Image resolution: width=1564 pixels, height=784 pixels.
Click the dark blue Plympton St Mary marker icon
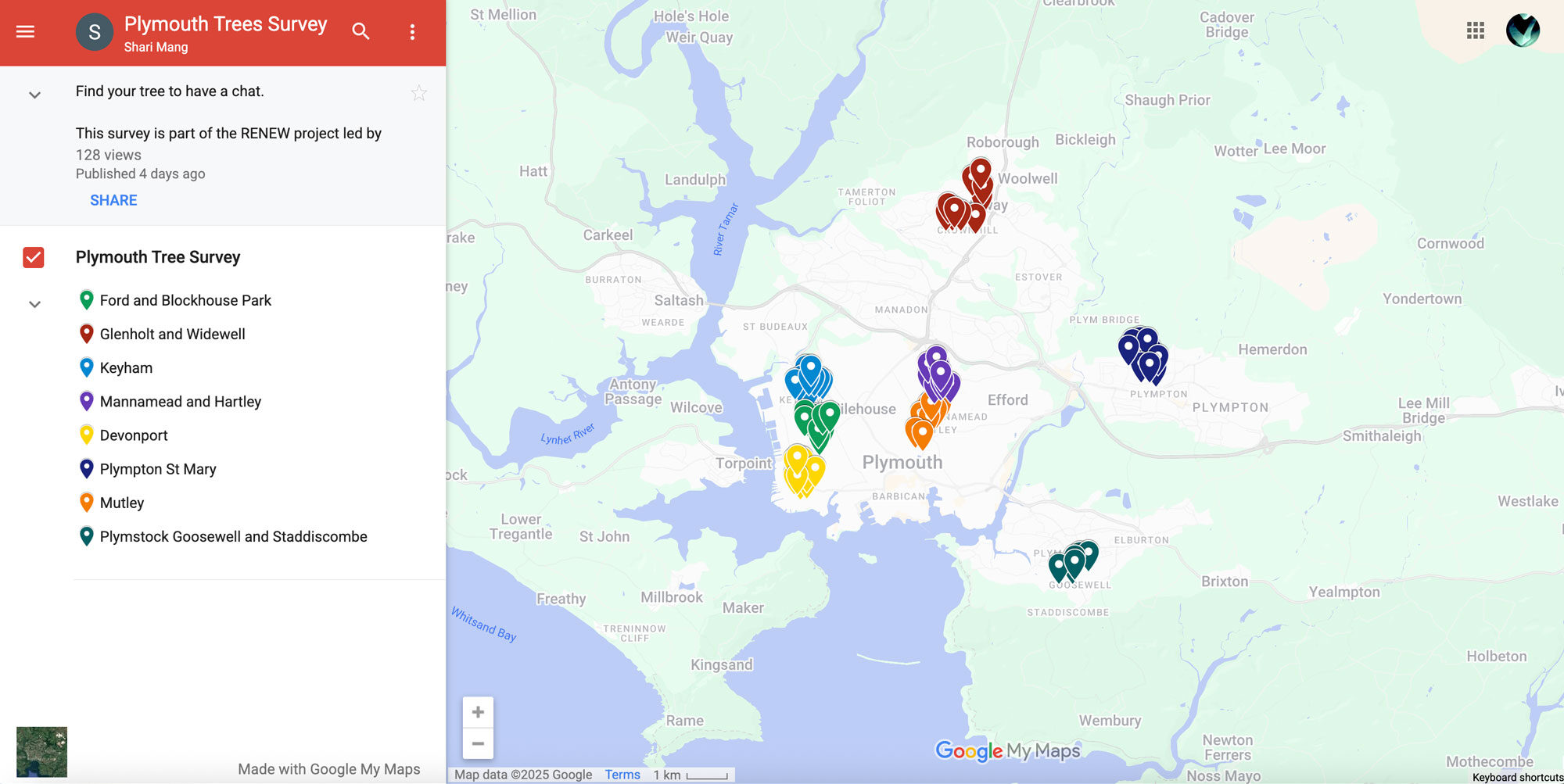(86, 468)
